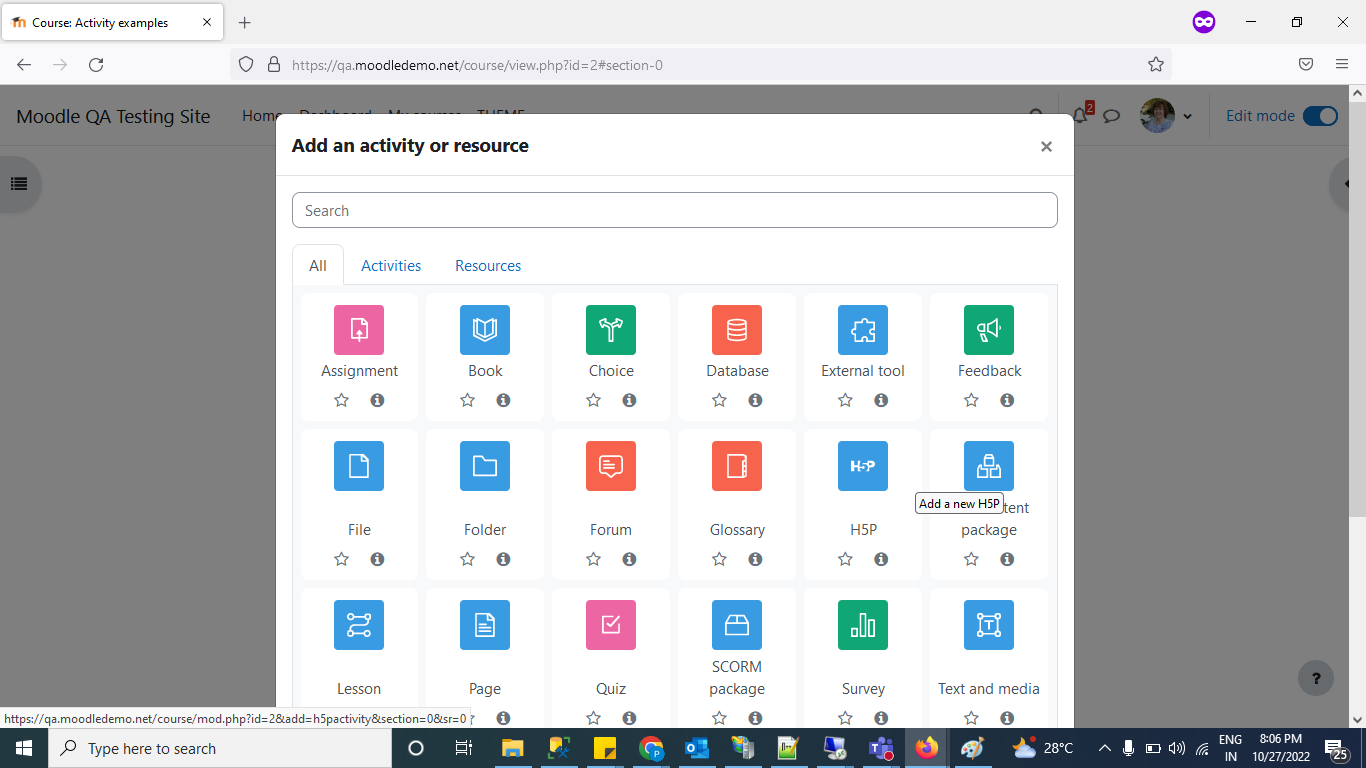1366x768 pixels.
Task: Choose the File resource icon
Action: pyautogui.click(x=359, y=466)
